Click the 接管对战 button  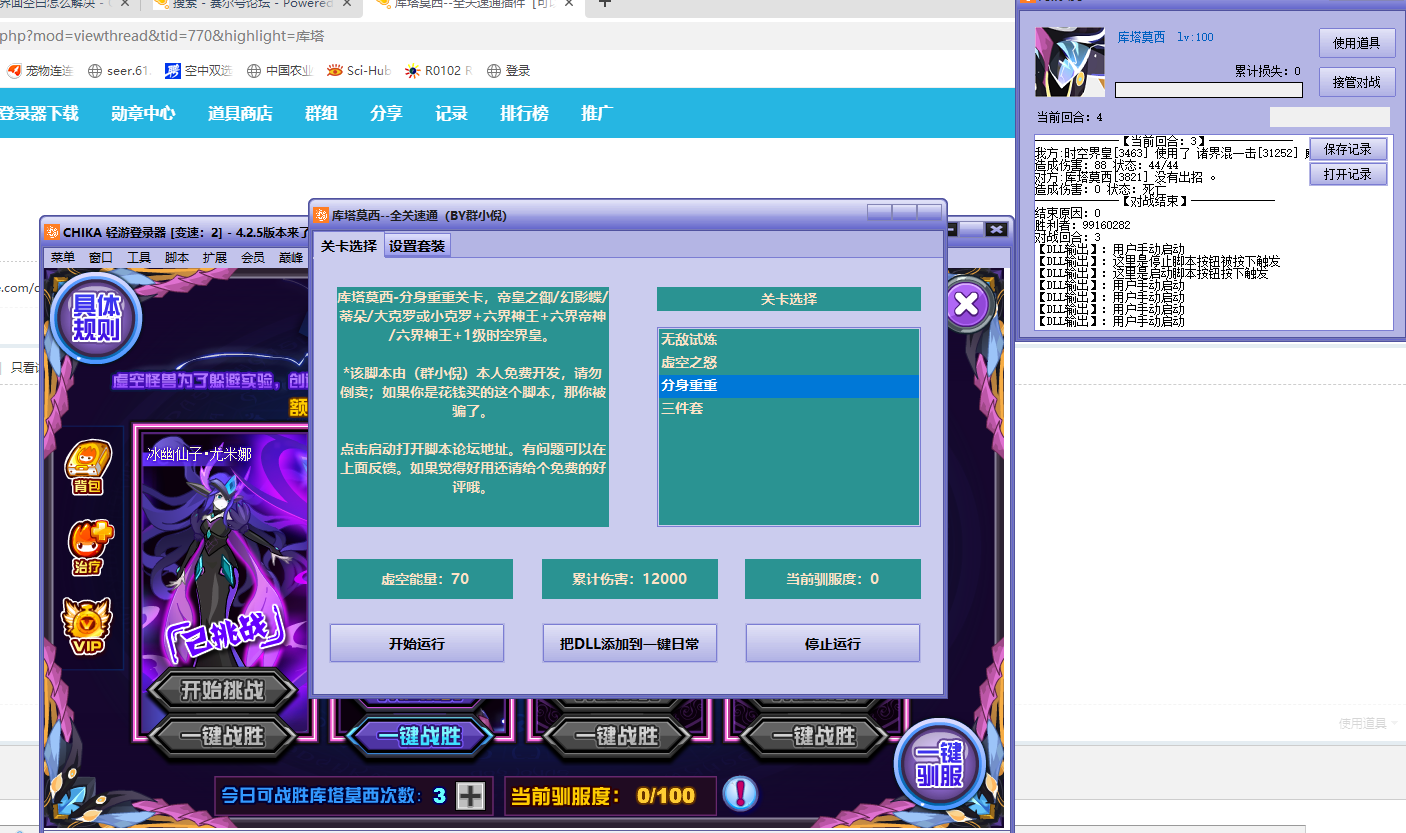(x=1357, y=82)
